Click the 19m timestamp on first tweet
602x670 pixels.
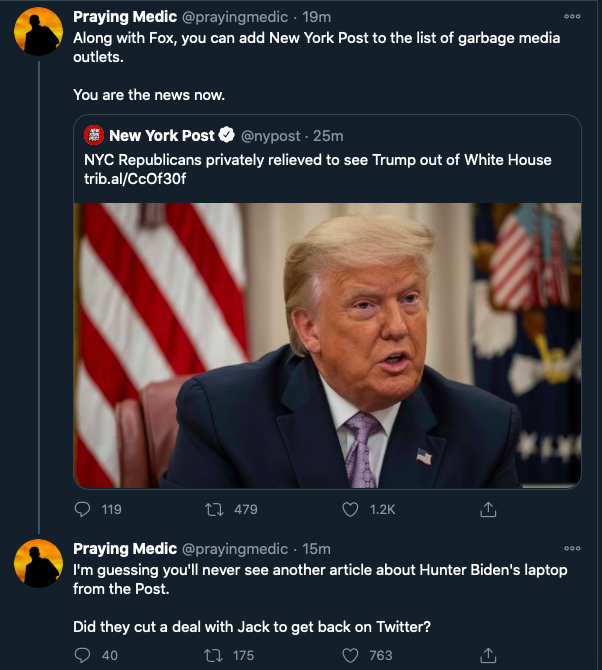point(319,17)
